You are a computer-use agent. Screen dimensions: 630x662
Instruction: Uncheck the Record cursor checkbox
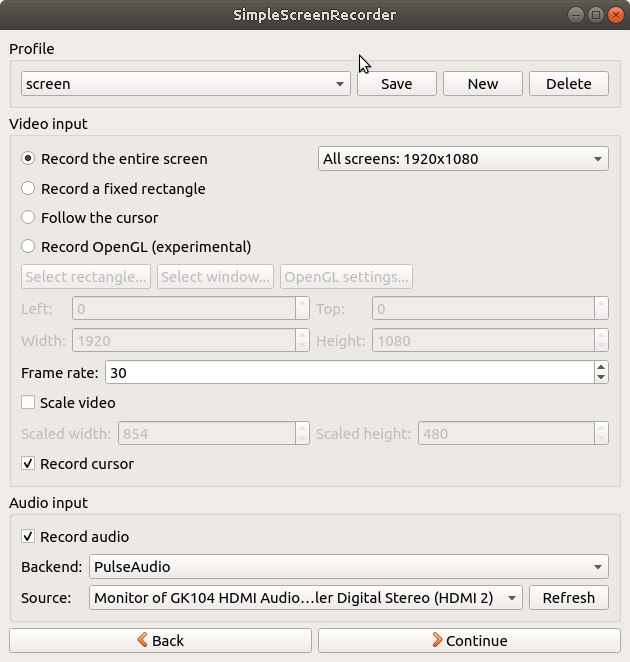click(28, 464)
